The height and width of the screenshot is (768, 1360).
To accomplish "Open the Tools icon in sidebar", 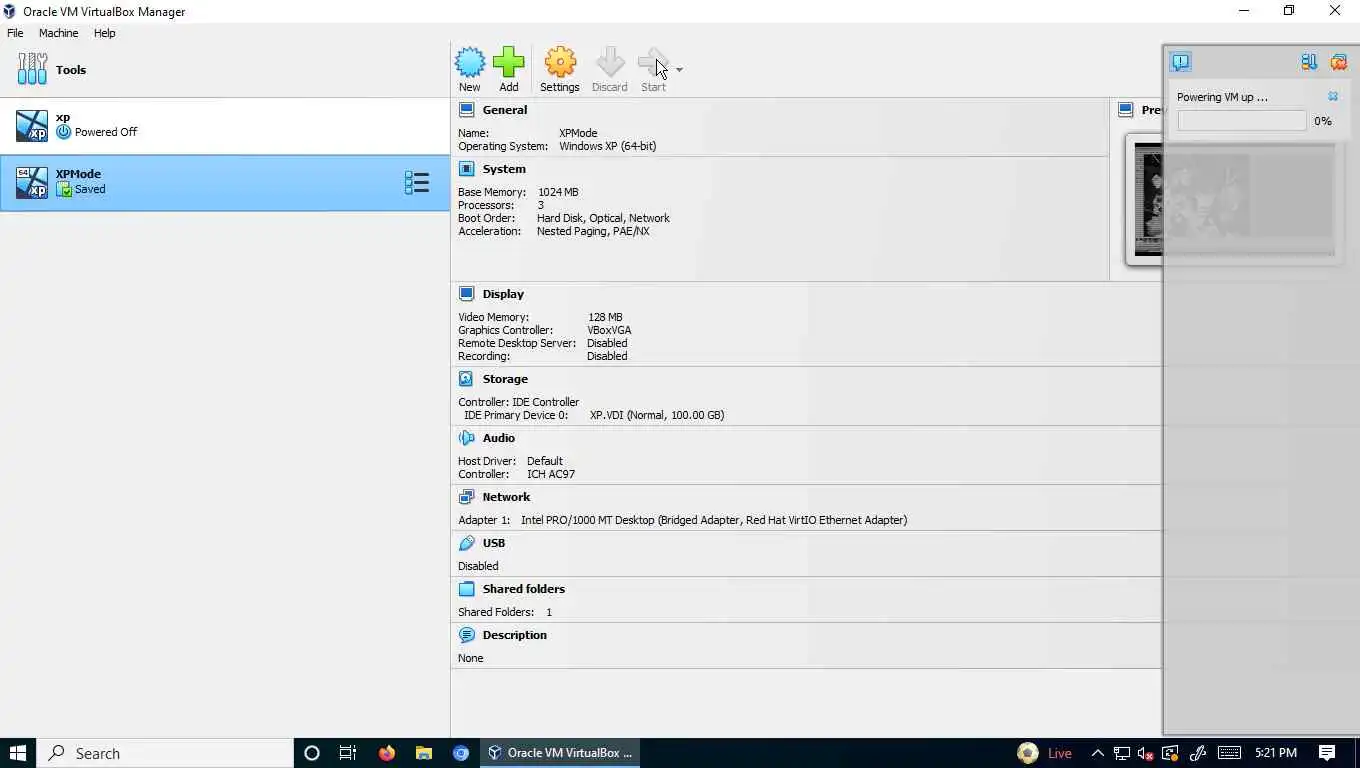I will click(32, 69).
